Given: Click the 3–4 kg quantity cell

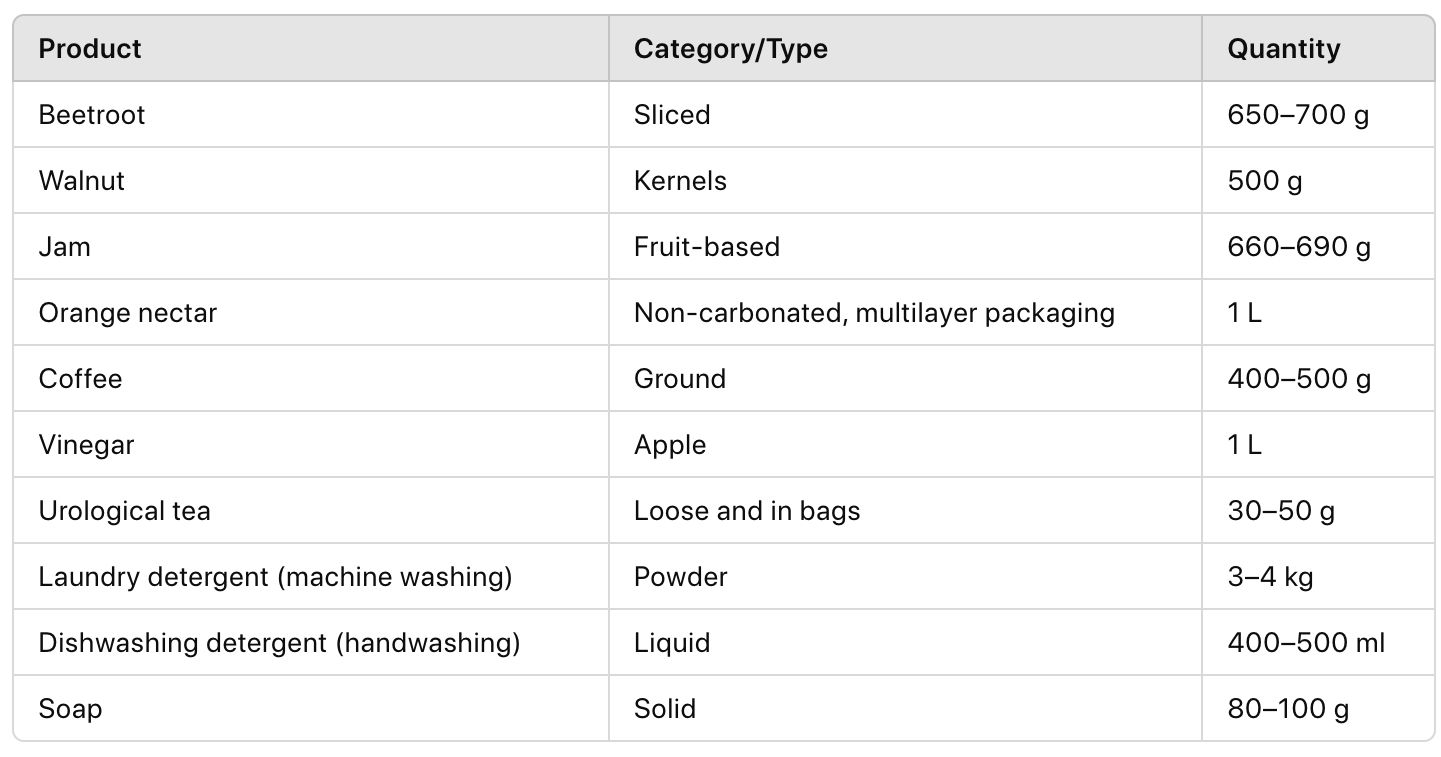Looking at the screenshot, I should tap(1270, 576).
